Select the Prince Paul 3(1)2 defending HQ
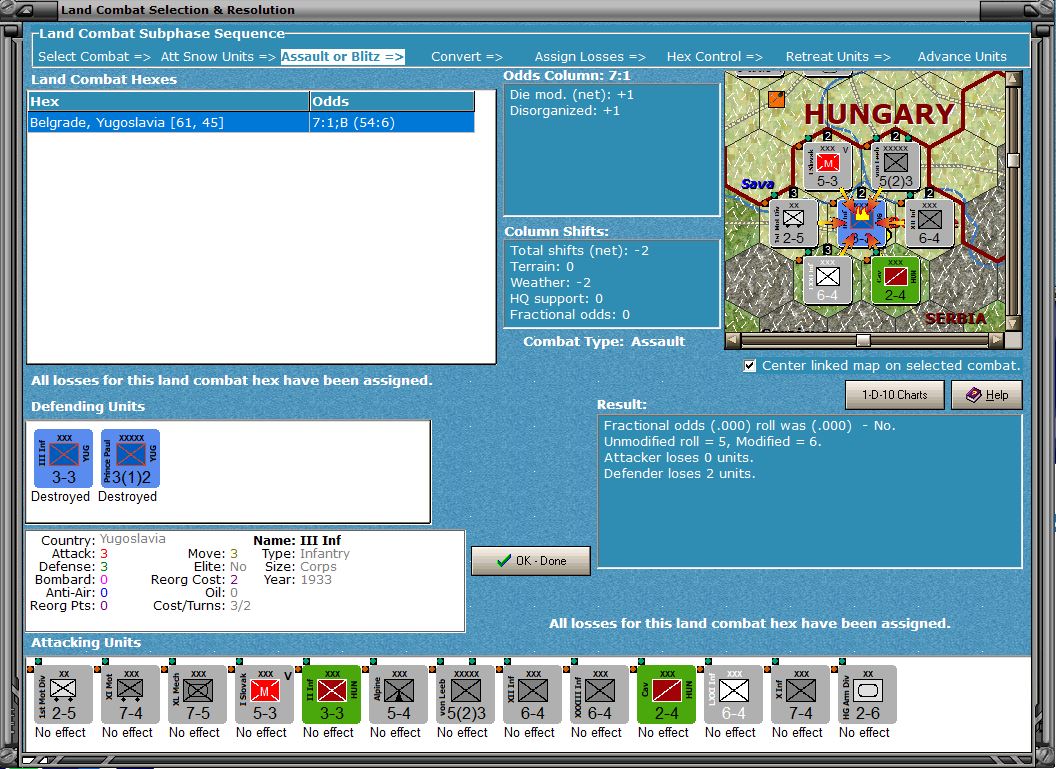The height and width of the screenshot is (769, 1056). pyautogui.click(x=130, y=459)
